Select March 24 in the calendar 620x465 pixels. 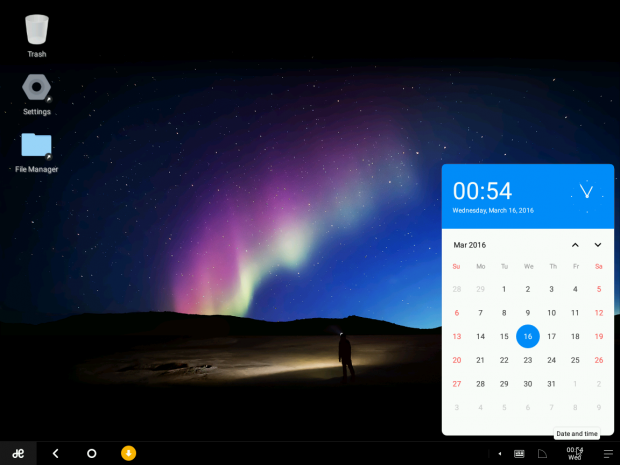(x=551, y=360)
